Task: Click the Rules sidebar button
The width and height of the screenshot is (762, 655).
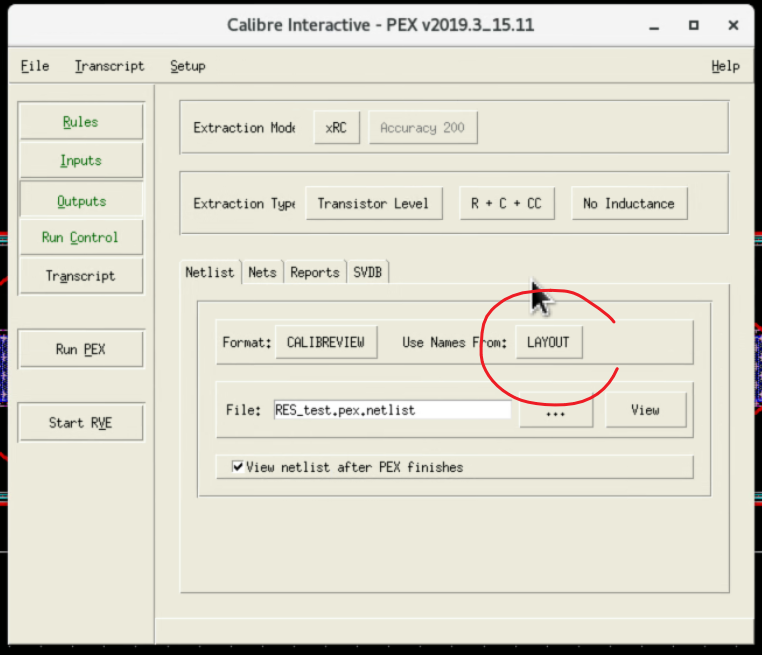Action: (81, 121)
